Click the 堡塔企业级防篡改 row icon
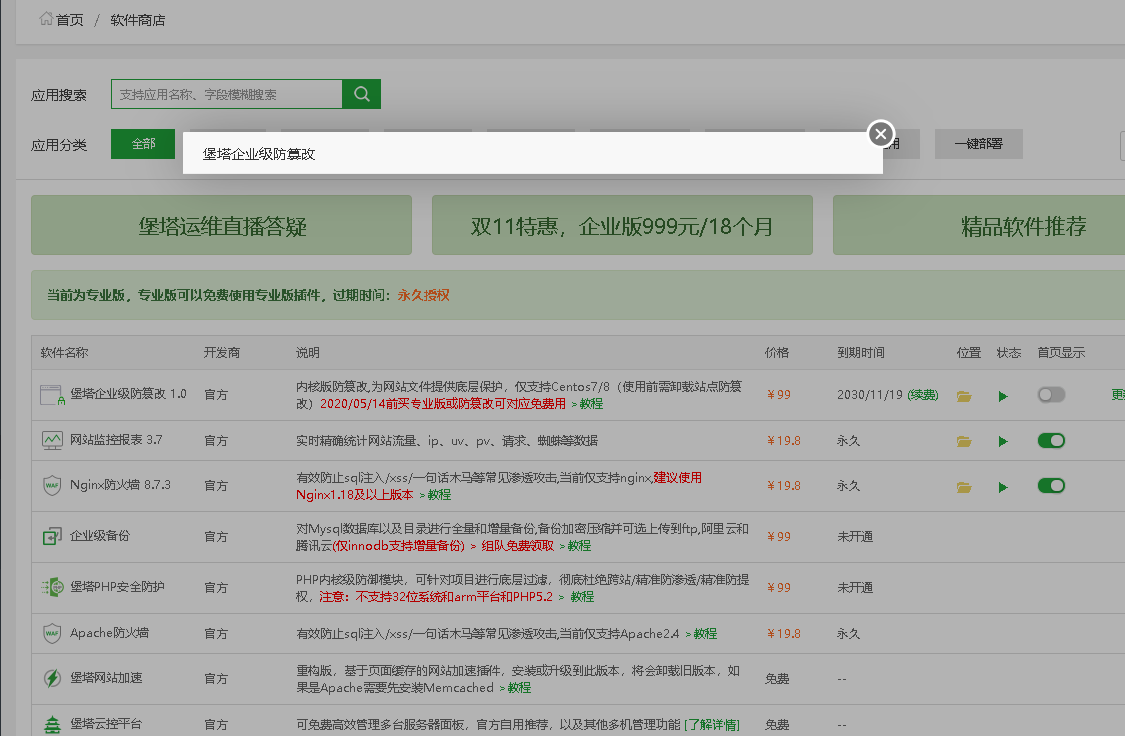The width and height of the screenshot is (1125, 736). point(52,395)
